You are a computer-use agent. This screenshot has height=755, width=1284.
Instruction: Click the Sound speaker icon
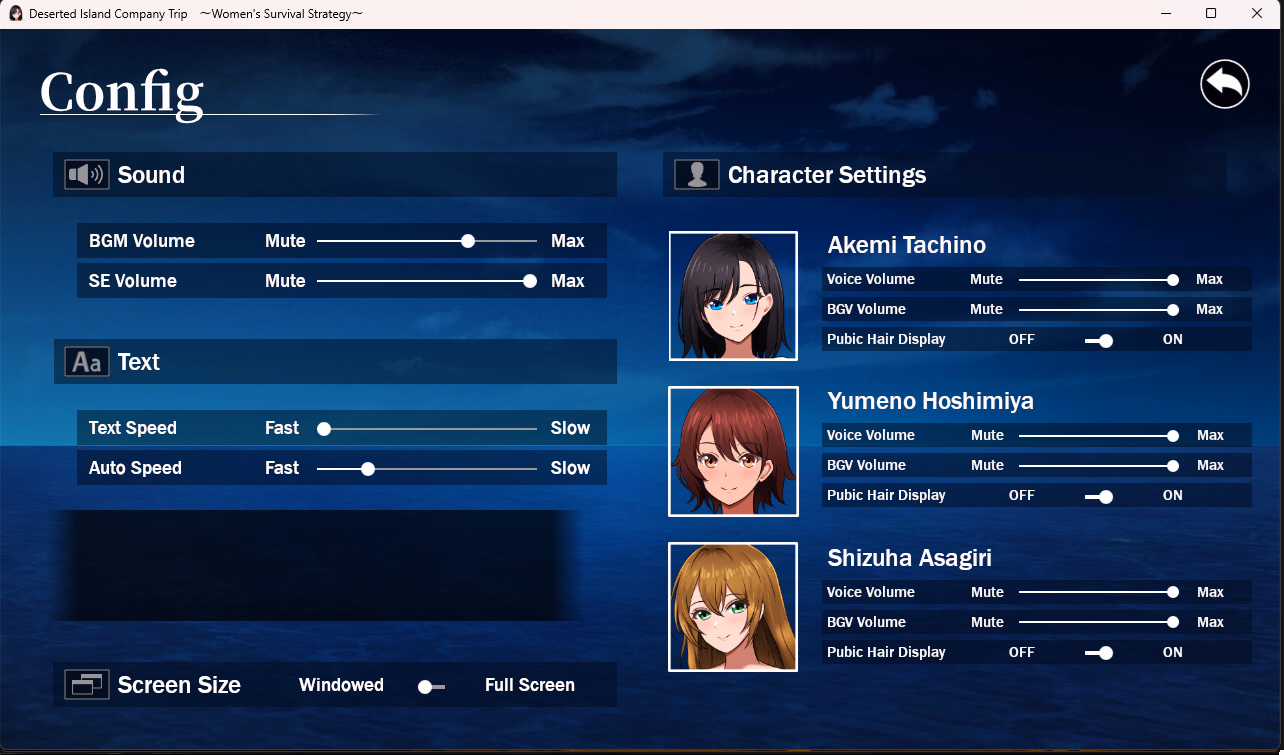click(x=86, y=175)
